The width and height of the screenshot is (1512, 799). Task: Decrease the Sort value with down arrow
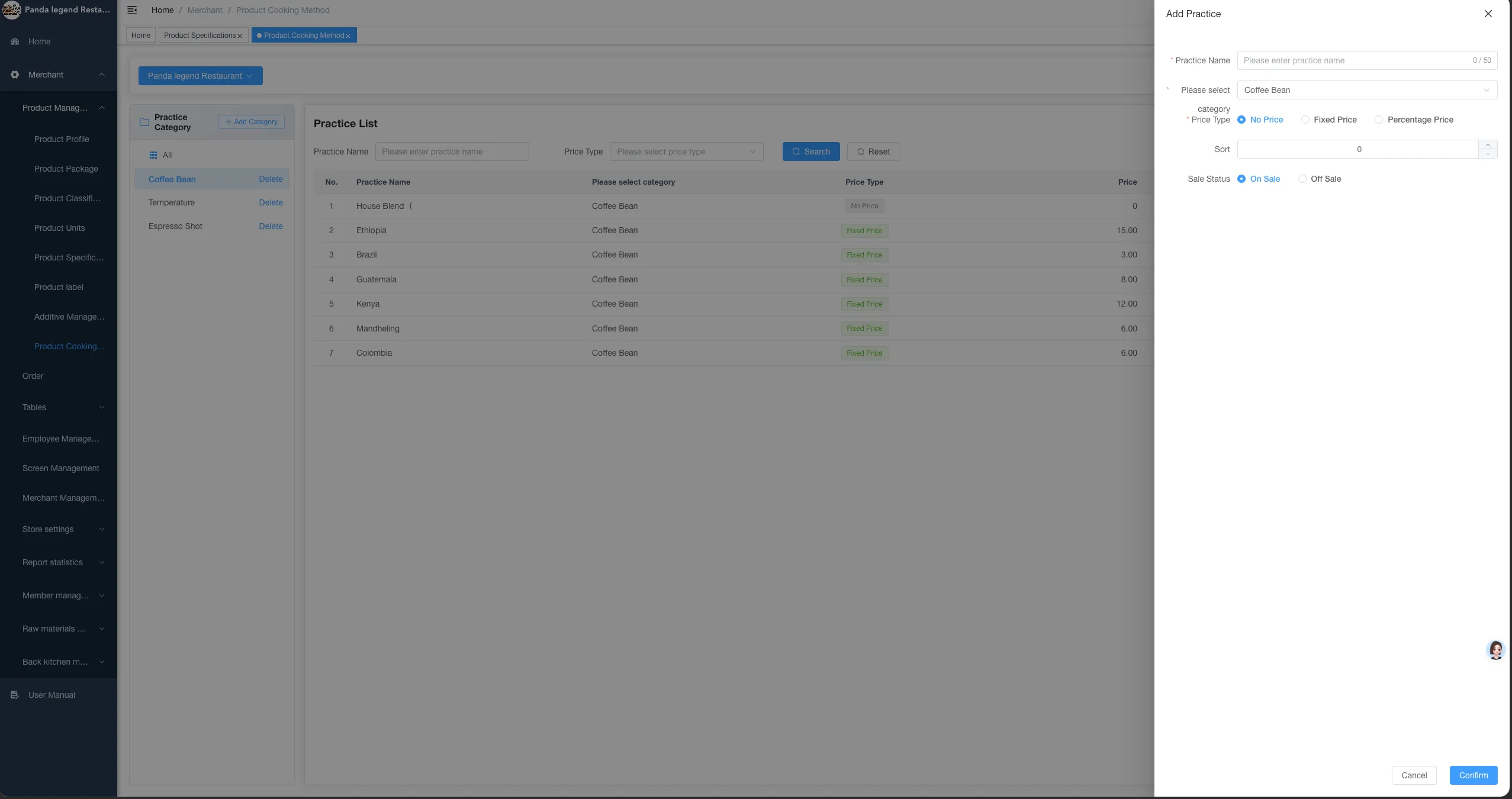(1488, 154)
